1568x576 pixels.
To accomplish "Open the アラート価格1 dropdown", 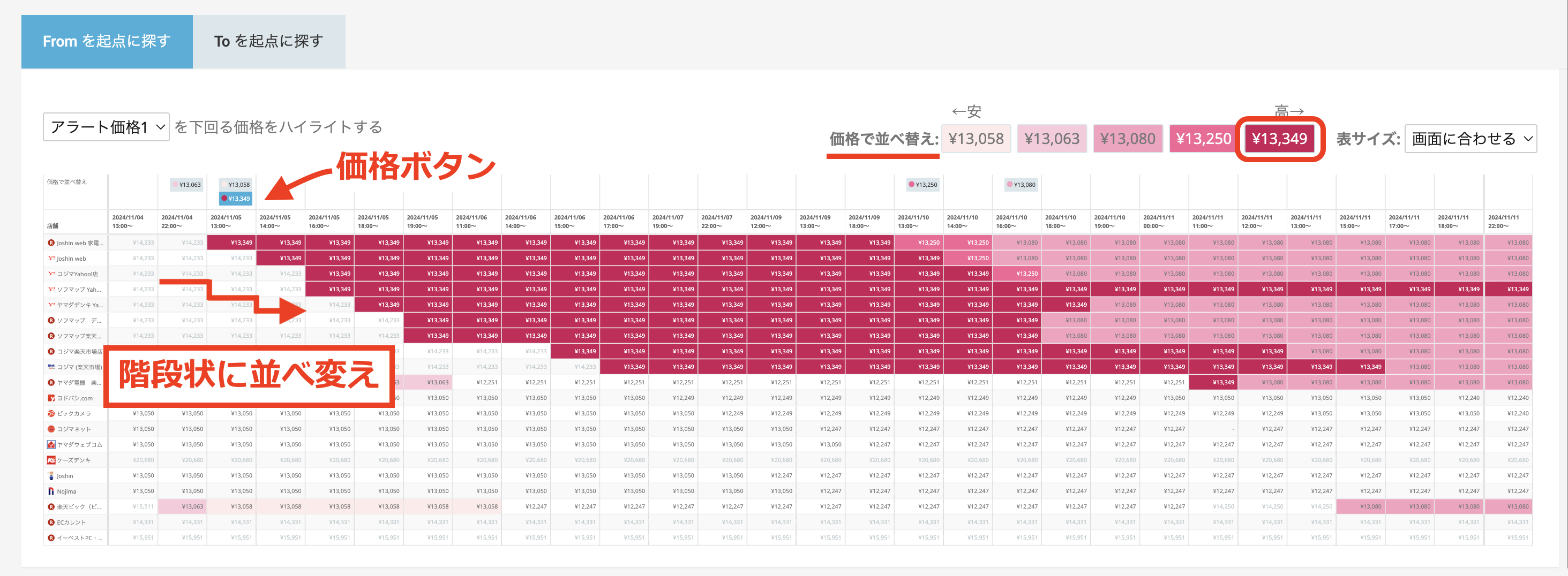I will 106,127.
